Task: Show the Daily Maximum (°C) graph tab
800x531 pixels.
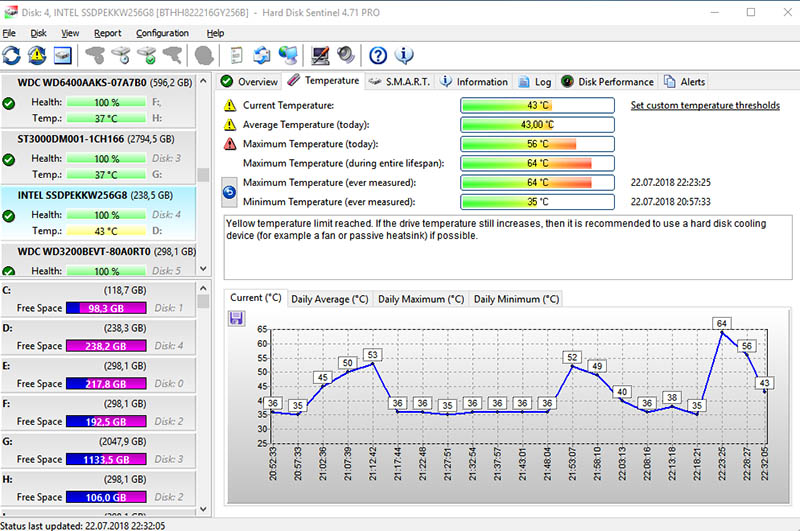Action: tap(420, 299)
